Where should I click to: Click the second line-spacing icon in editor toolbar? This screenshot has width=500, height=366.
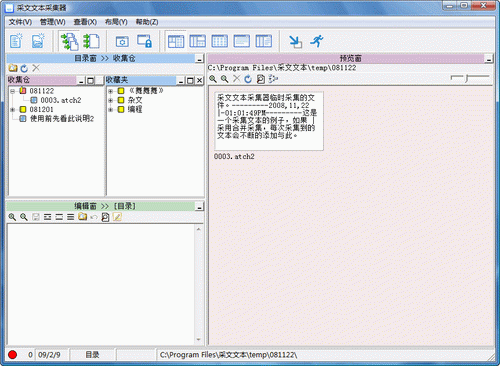59,217
